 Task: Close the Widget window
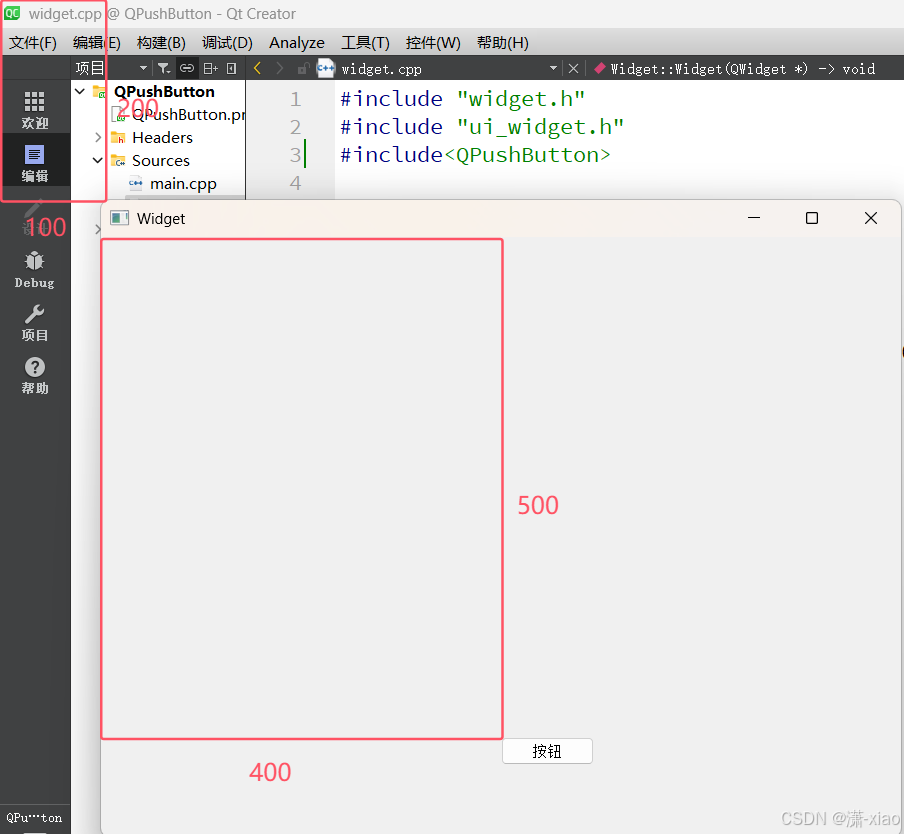[871, 218]
